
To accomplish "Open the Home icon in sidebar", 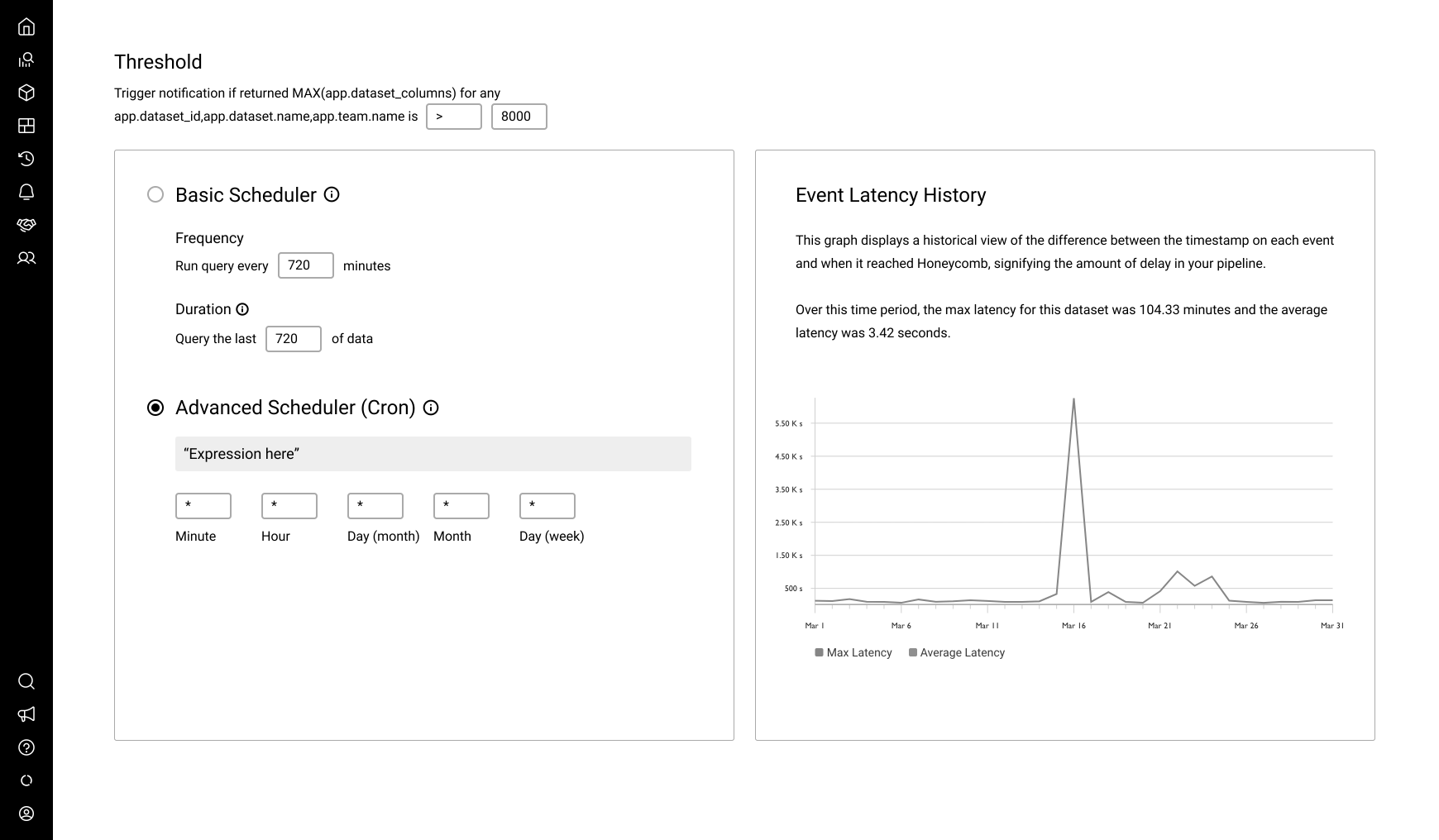I will (26, 27).
